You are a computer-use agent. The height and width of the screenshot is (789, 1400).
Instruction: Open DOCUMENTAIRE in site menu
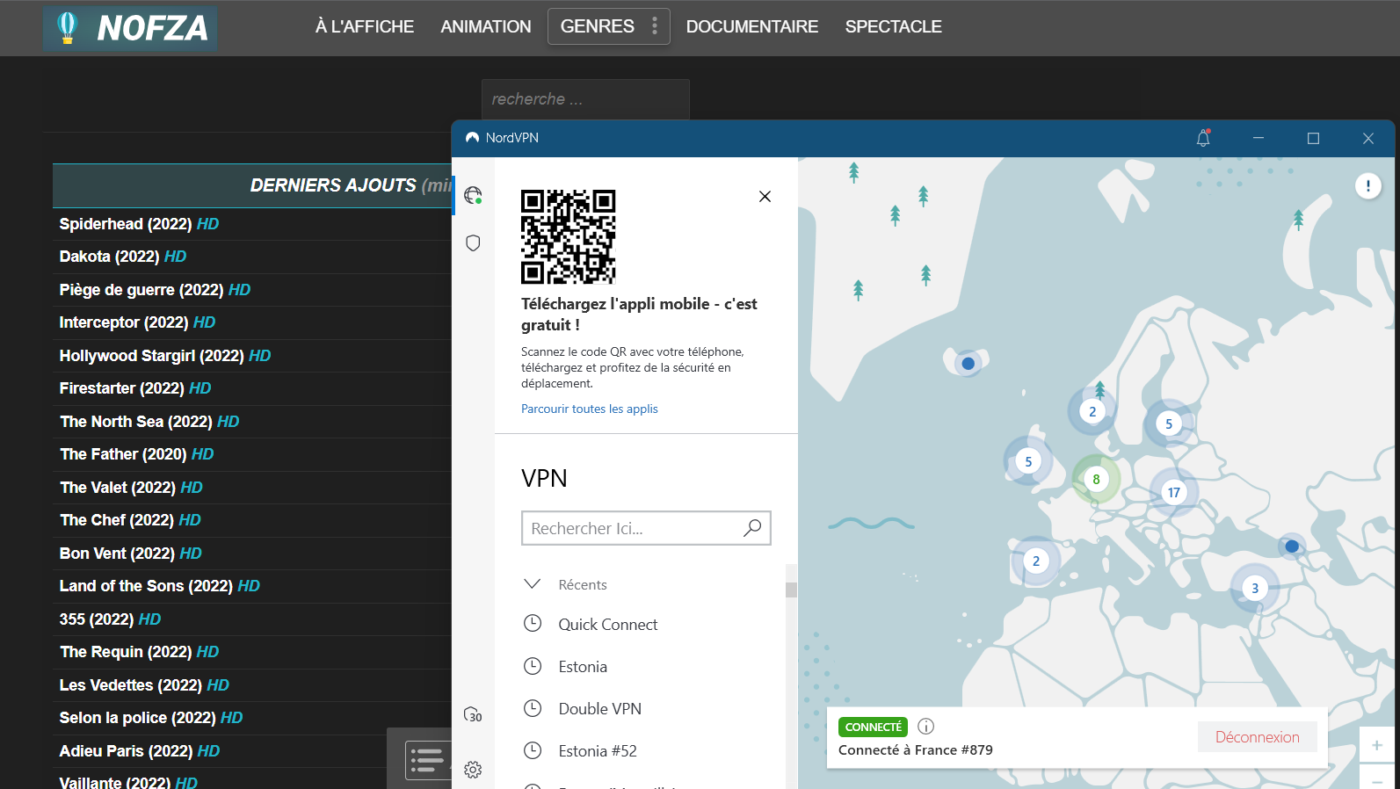click(x=752, y=27)
